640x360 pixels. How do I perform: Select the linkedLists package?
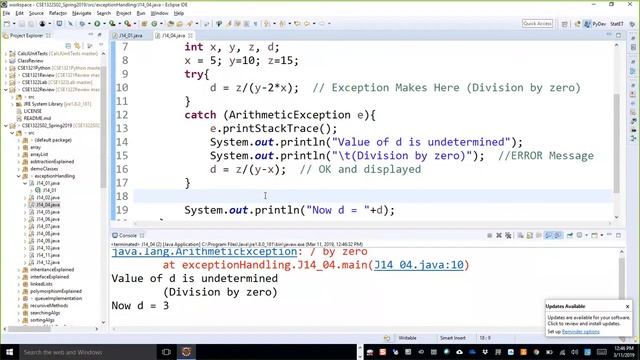click(41, 284)
